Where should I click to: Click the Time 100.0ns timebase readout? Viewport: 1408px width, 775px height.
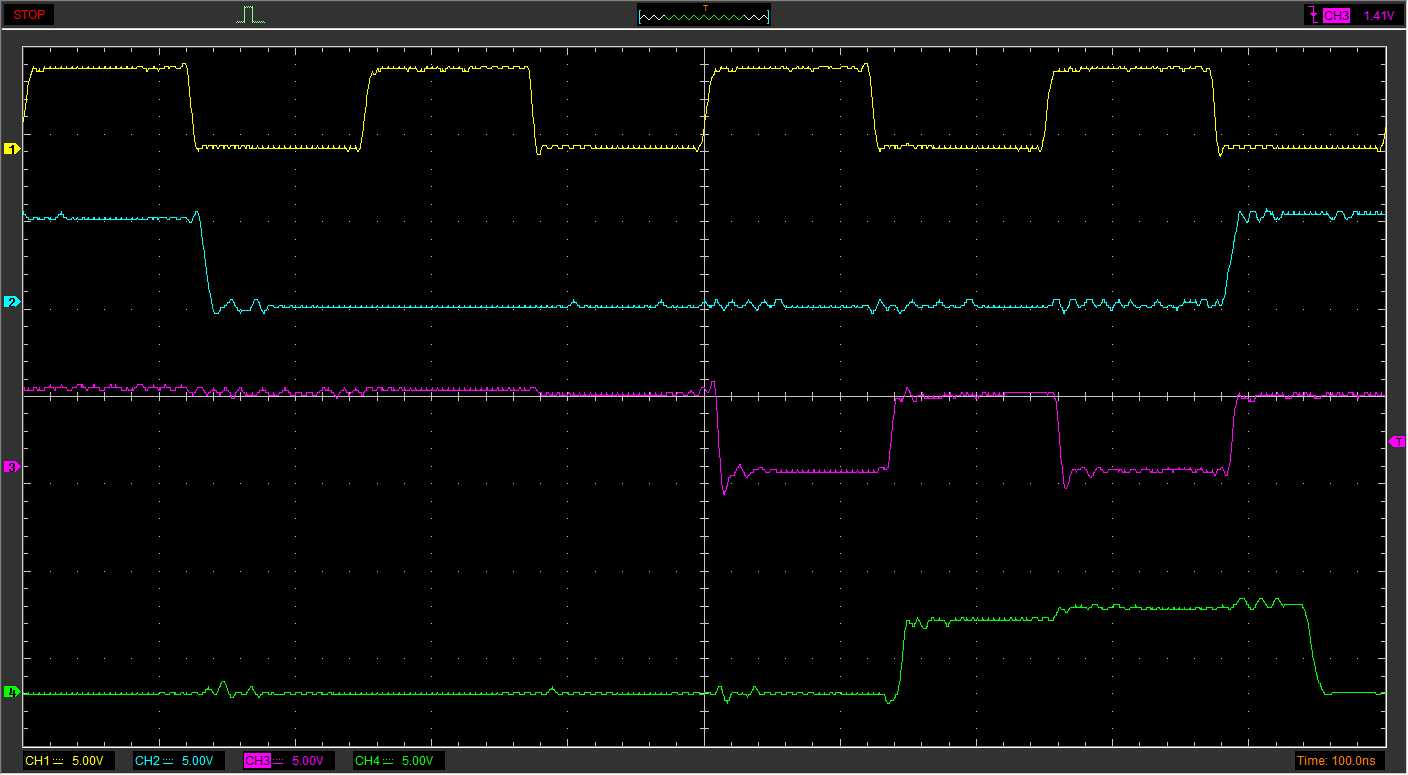coord(1335,761)
